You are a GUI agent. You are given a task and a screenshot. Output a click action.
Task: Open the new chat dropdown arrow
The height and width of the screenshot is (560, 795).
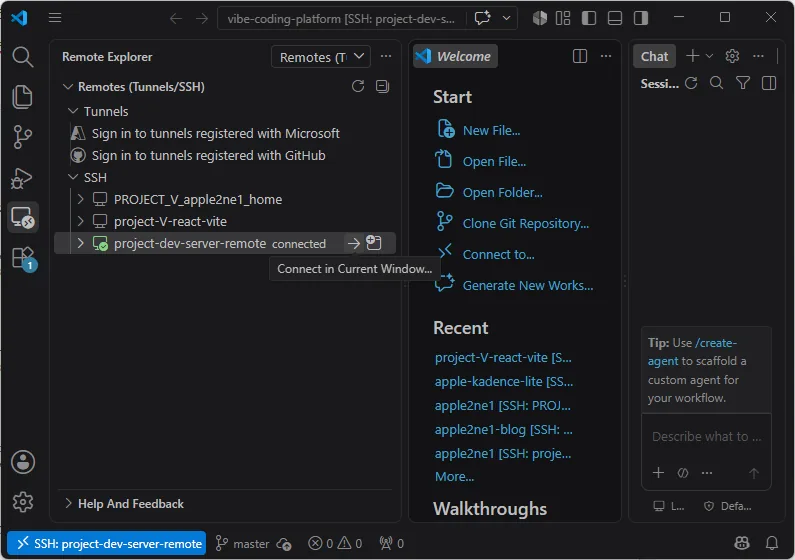(x=709, y=56)
